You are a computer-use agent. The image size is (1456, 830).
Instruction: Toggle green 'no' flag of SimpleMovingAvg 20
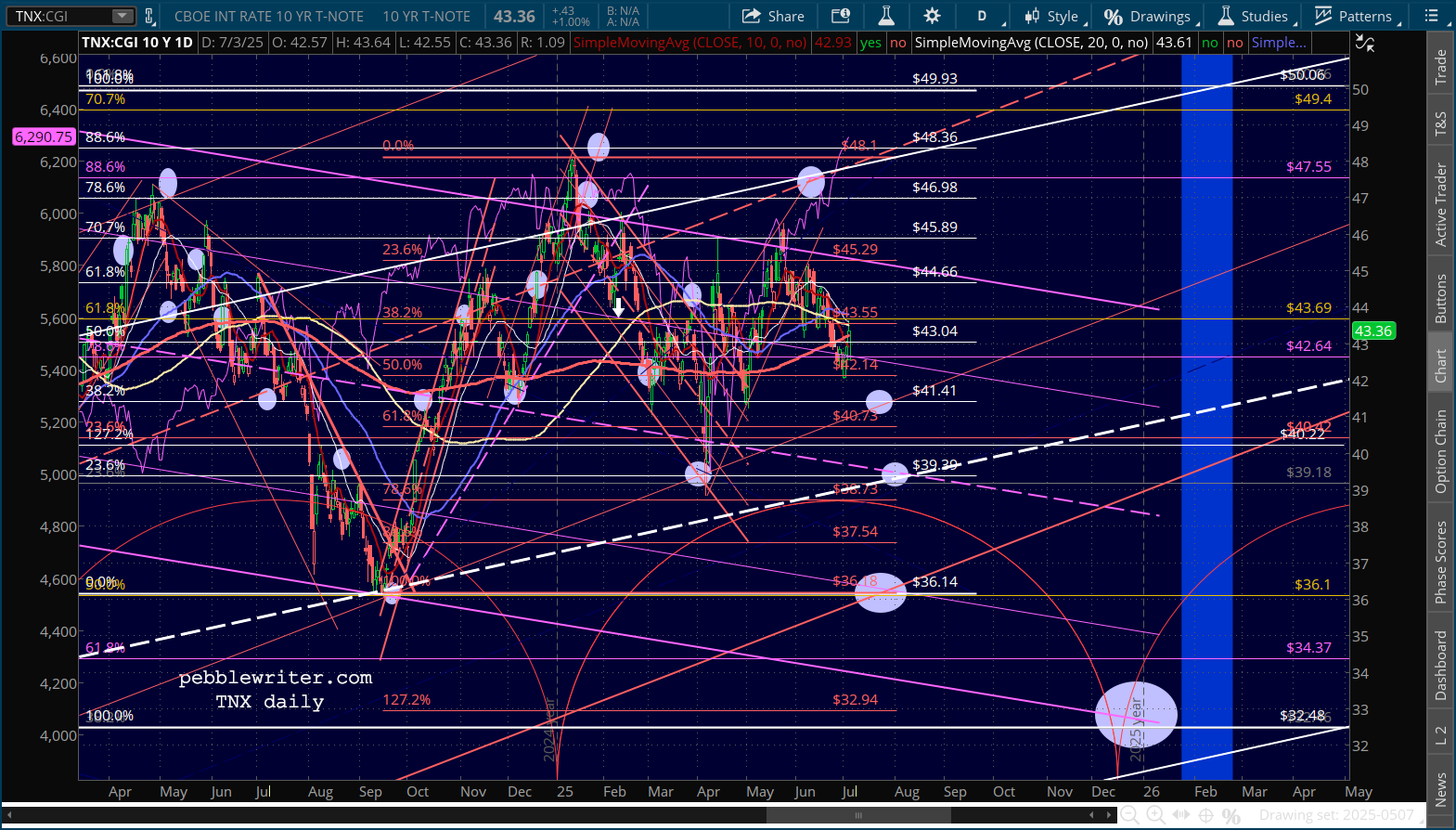[1209, 43]
